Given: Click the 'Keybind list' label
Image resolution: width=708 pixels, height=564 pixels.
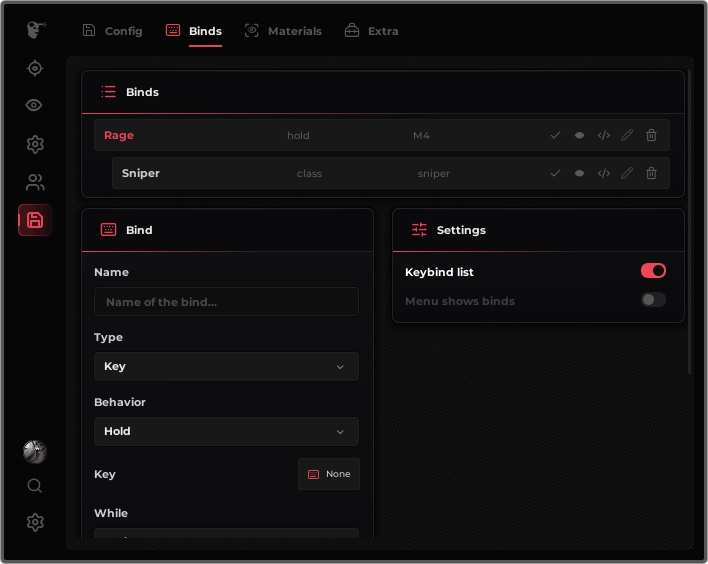Looking at the screenshot, I should [x=439, y=272].
